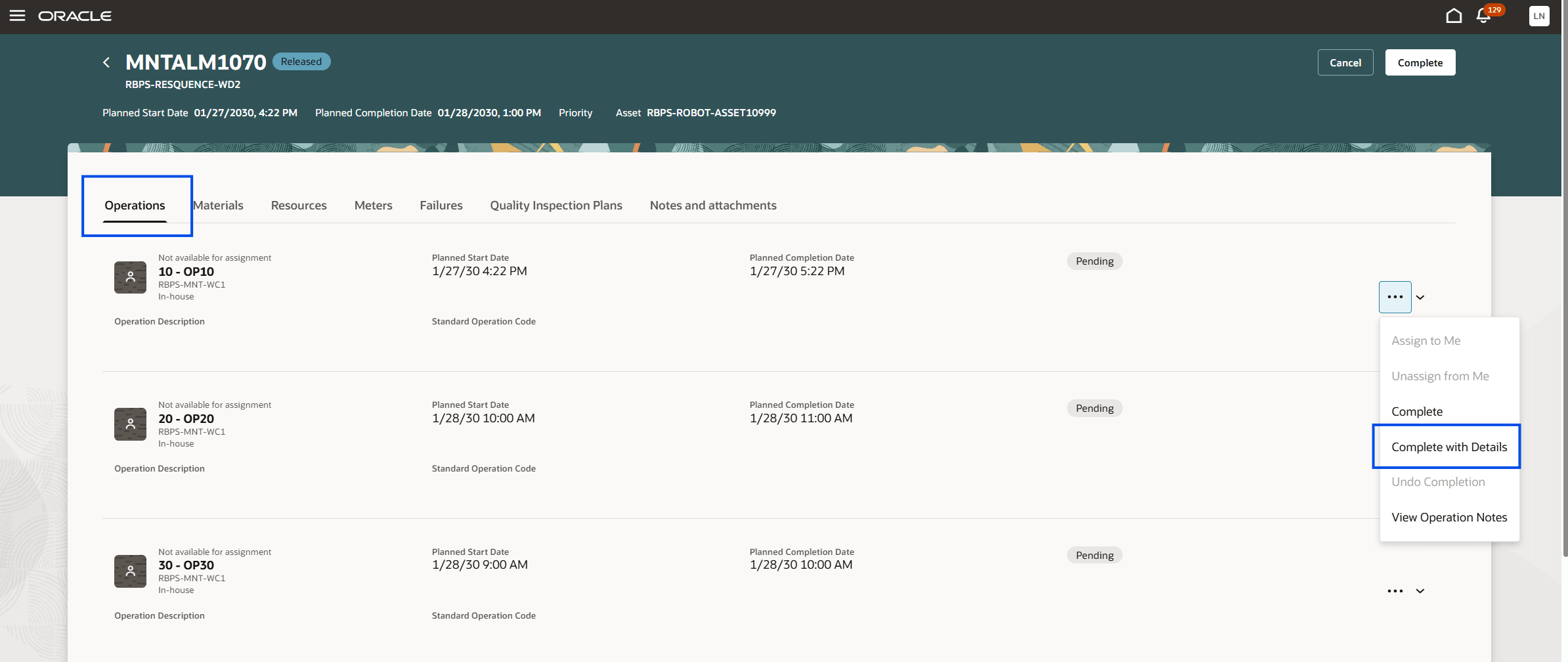Click the Oracle logo
The width and height of the screenshot is (1568, 662).
point(75,16)
